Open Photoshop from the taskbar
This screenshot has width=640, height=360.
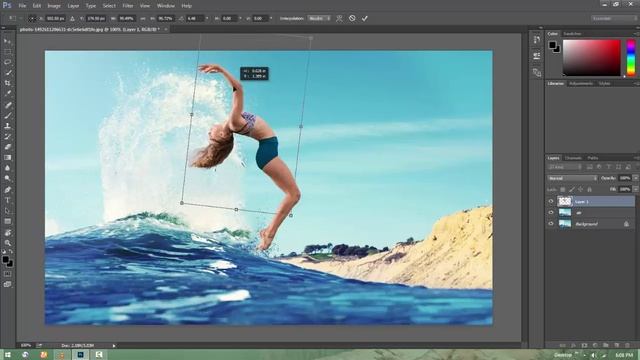pos(80,355)
